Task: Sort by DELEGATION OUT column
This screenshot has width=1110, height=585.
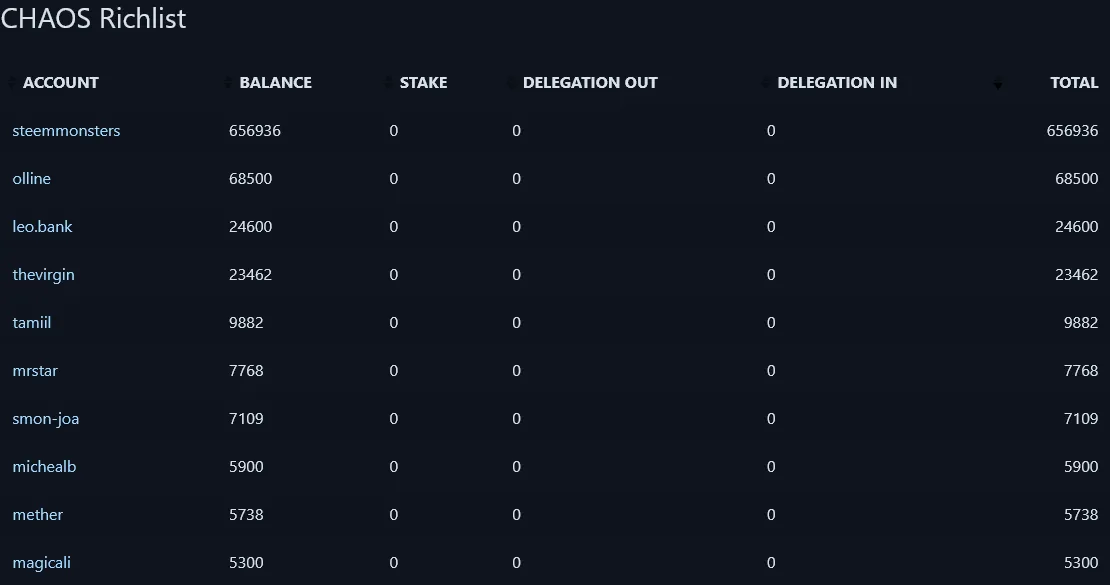Action: click(x=590, y=83)
